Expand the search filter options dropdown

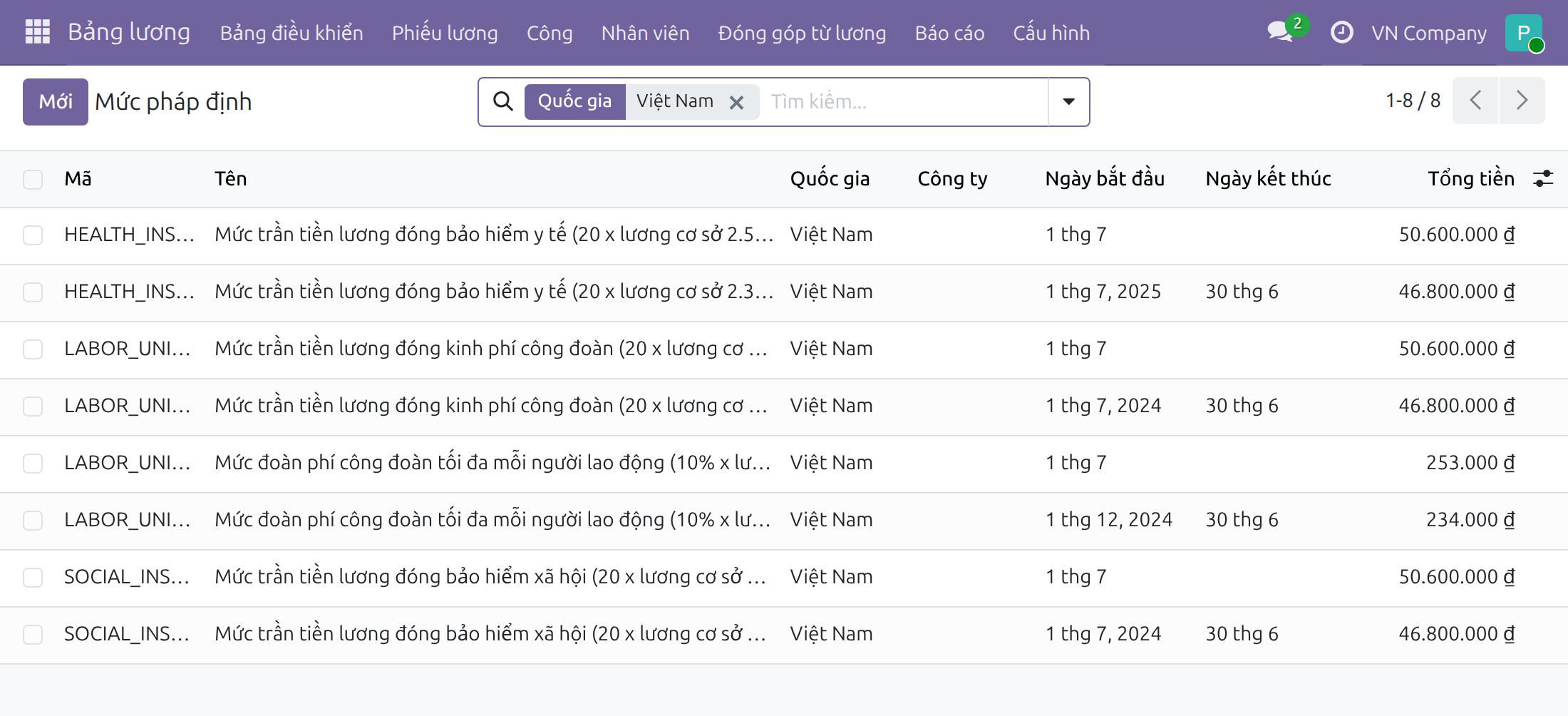1068,101
